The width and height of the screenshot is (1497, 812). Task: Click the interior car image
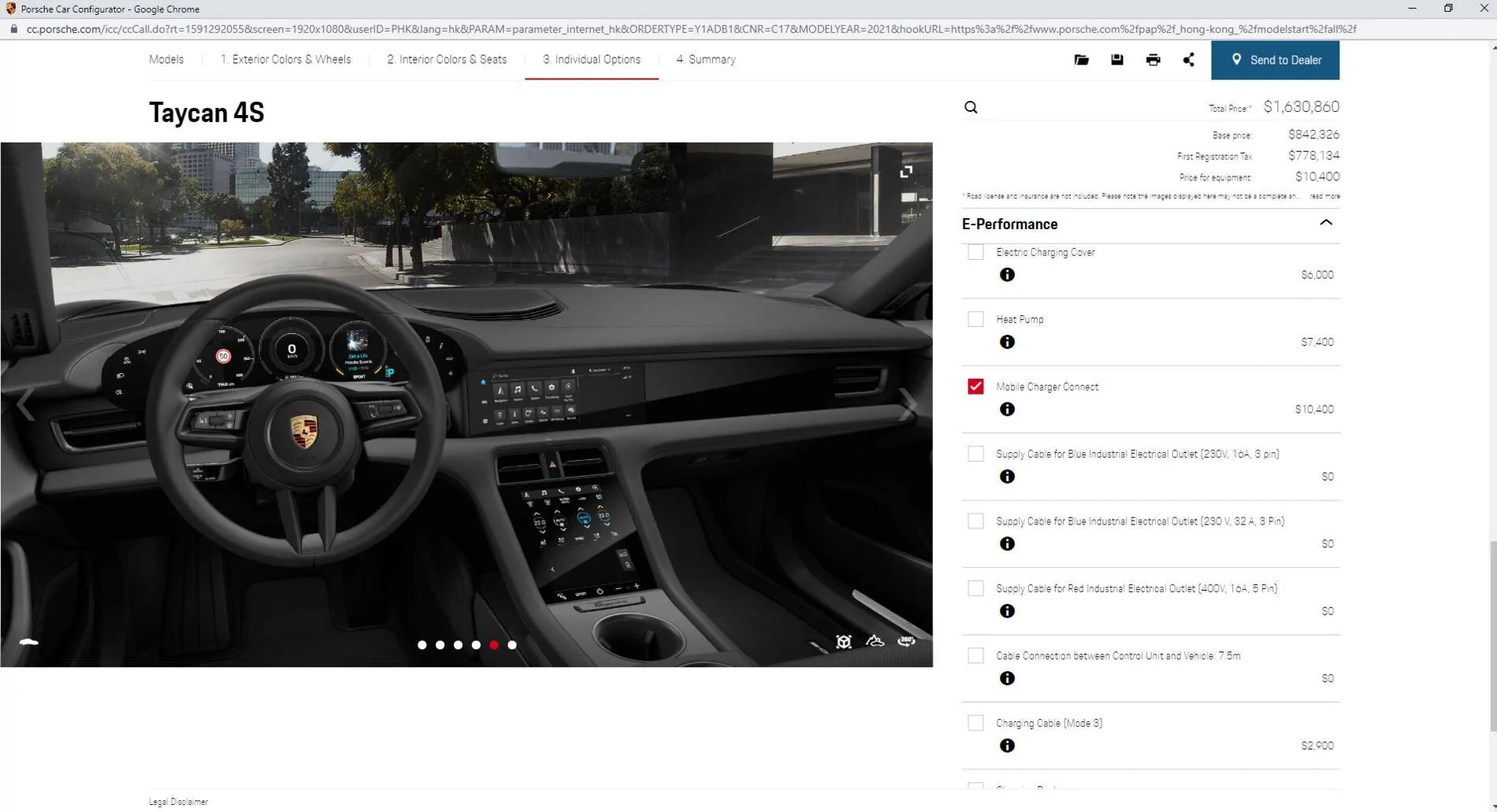[x=466, y=405]
